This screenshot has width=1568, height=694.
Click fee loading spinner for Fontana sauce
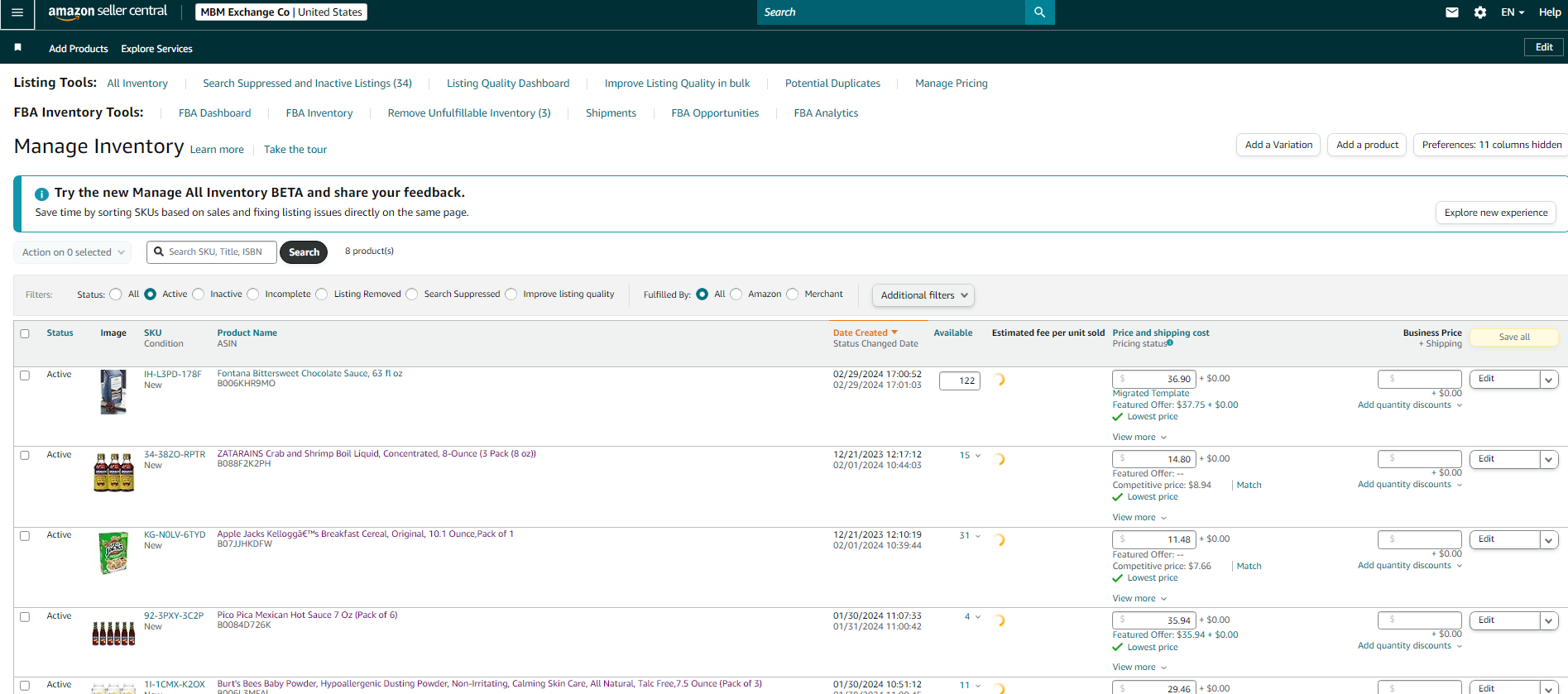coord(1000,380)
